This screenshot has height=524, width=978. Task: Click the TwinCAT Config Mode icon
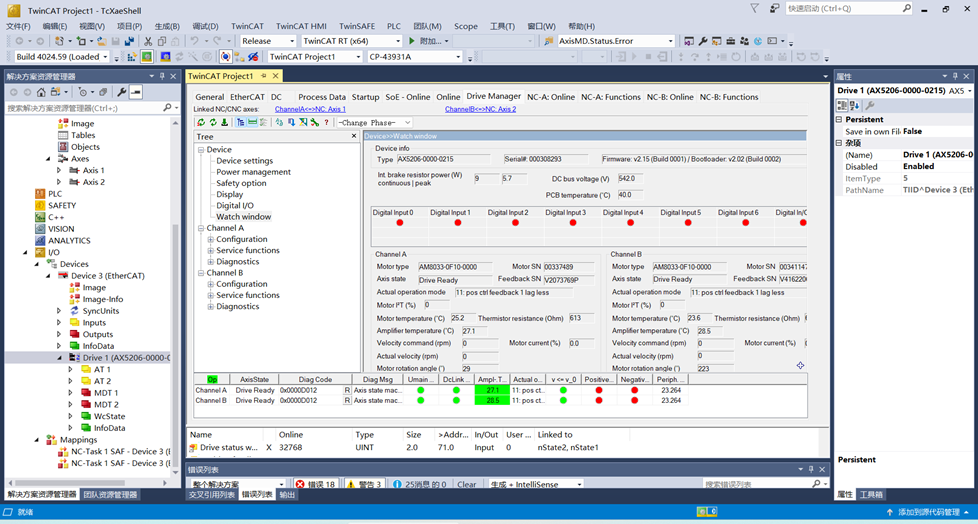[165, 57]
